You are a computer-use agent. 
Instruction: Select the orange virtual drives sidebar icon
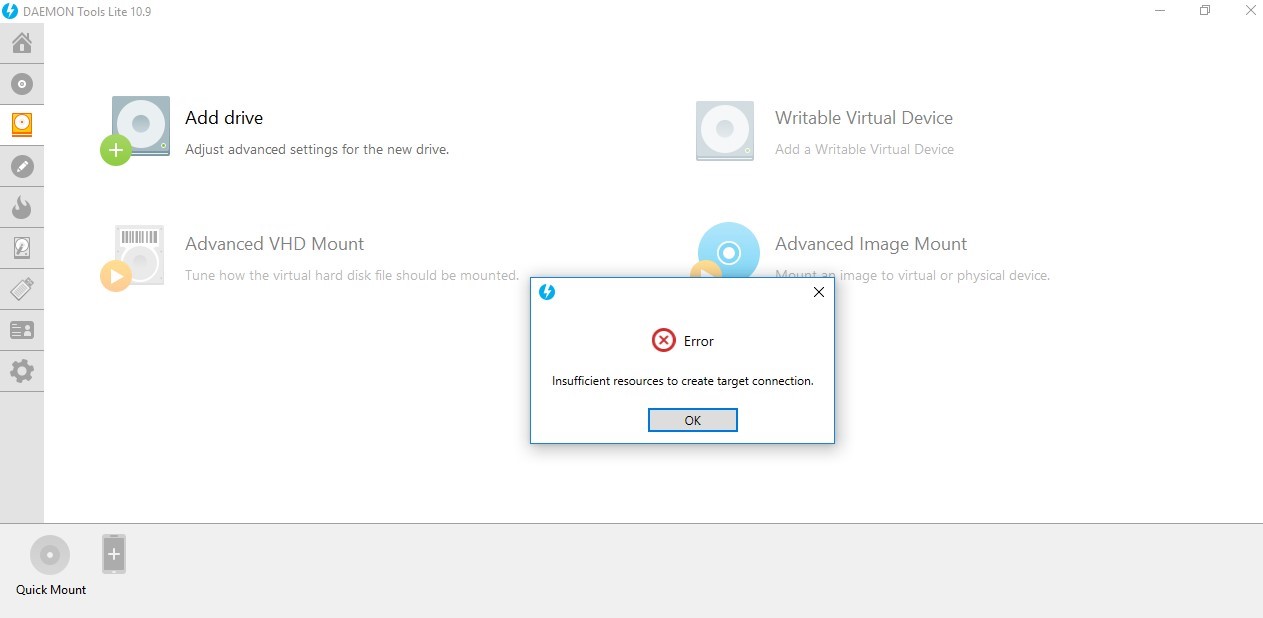[21, 125]
